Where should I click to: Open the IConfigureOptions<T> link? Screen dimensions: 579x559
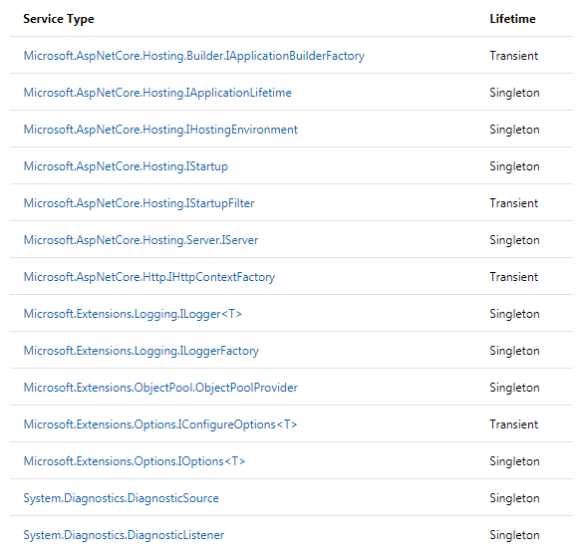(160, 425)
